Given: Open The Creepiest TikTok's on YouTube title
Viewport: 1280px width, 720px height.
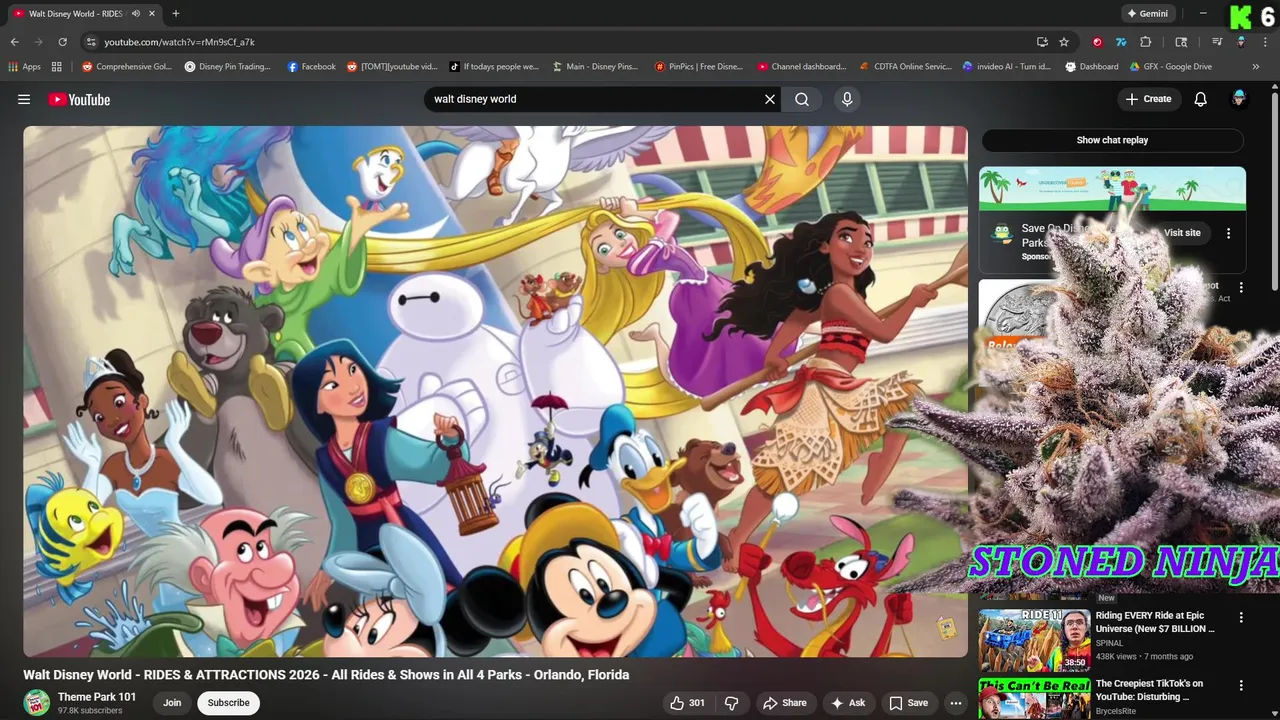Looking at the screenshot, I should (1149, 690).
